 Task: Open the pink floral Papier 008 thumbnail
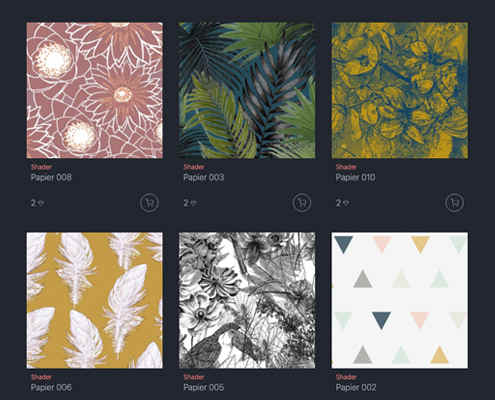(95, 90)
